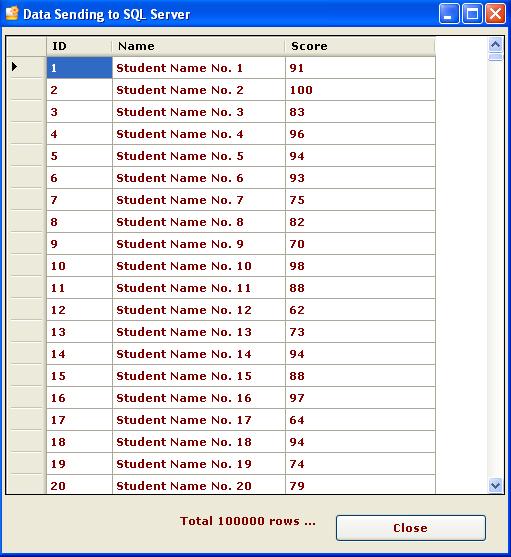The width and height of the screenshot is (511, 557).
Task: Select cell 'Student Name No. 16'
Action: coord(199,398)
